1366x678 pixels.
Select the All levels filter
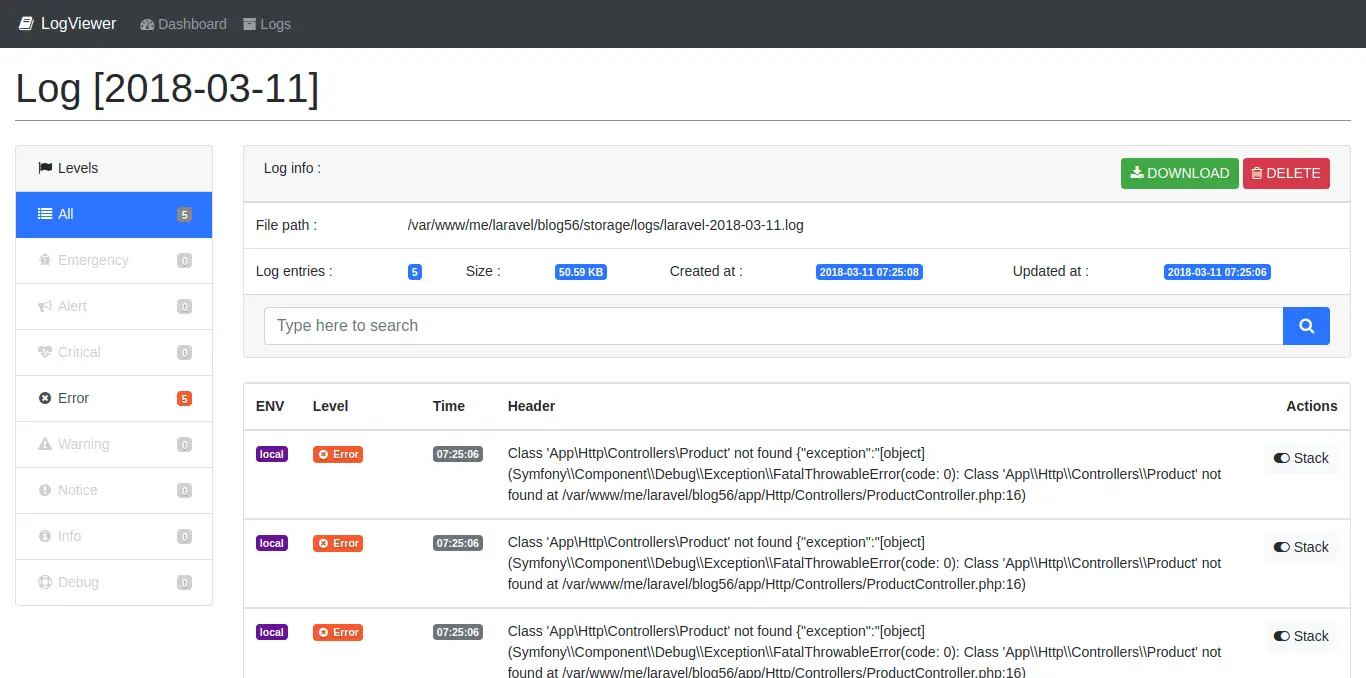(x=114, y=214)
